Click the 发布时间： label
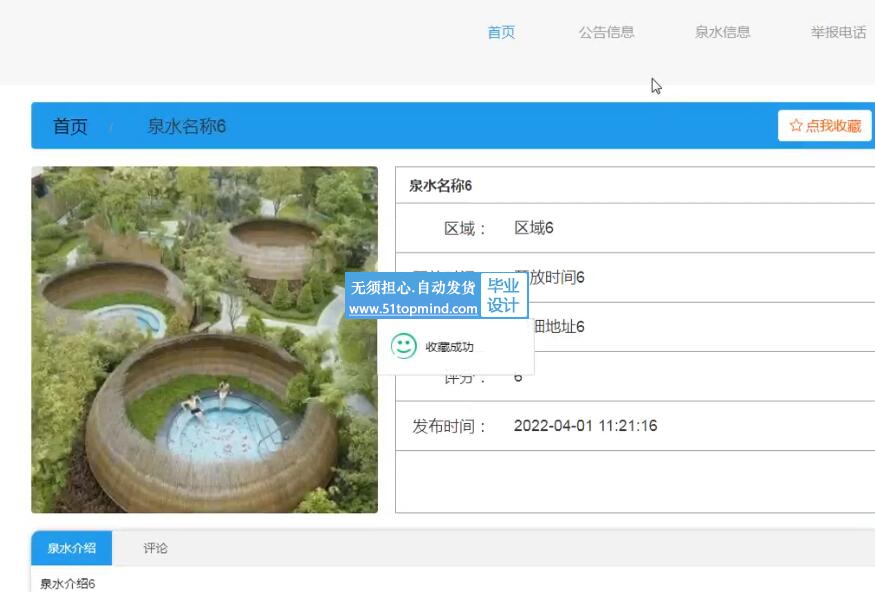 (x=449, y=426)
